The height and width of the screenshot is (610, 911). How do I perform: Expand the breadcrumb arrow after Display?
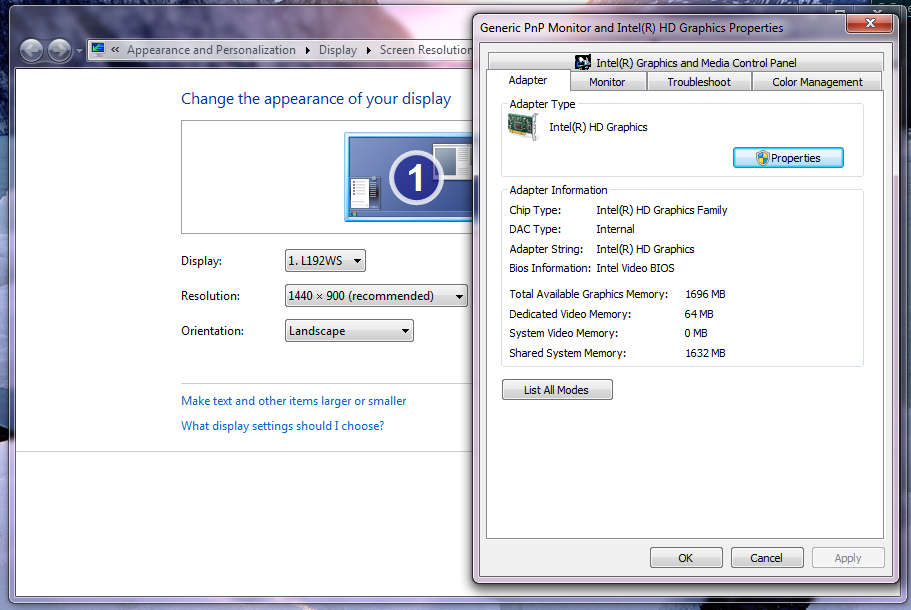click(x=369, y=51)
